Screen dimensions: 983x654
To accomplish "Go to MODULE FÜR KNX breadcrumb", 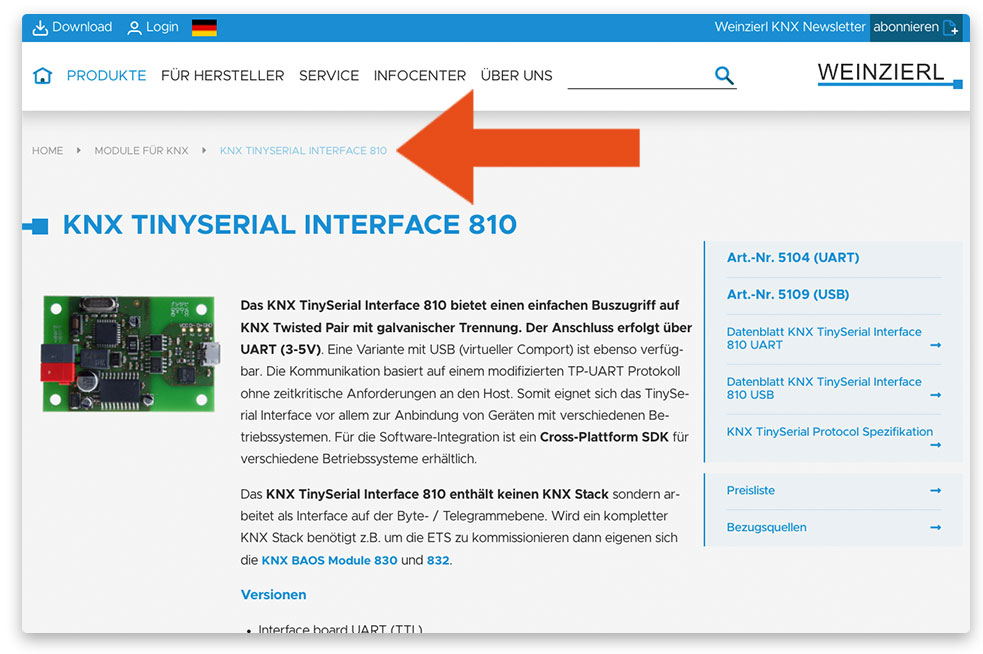I will (141, 151).
